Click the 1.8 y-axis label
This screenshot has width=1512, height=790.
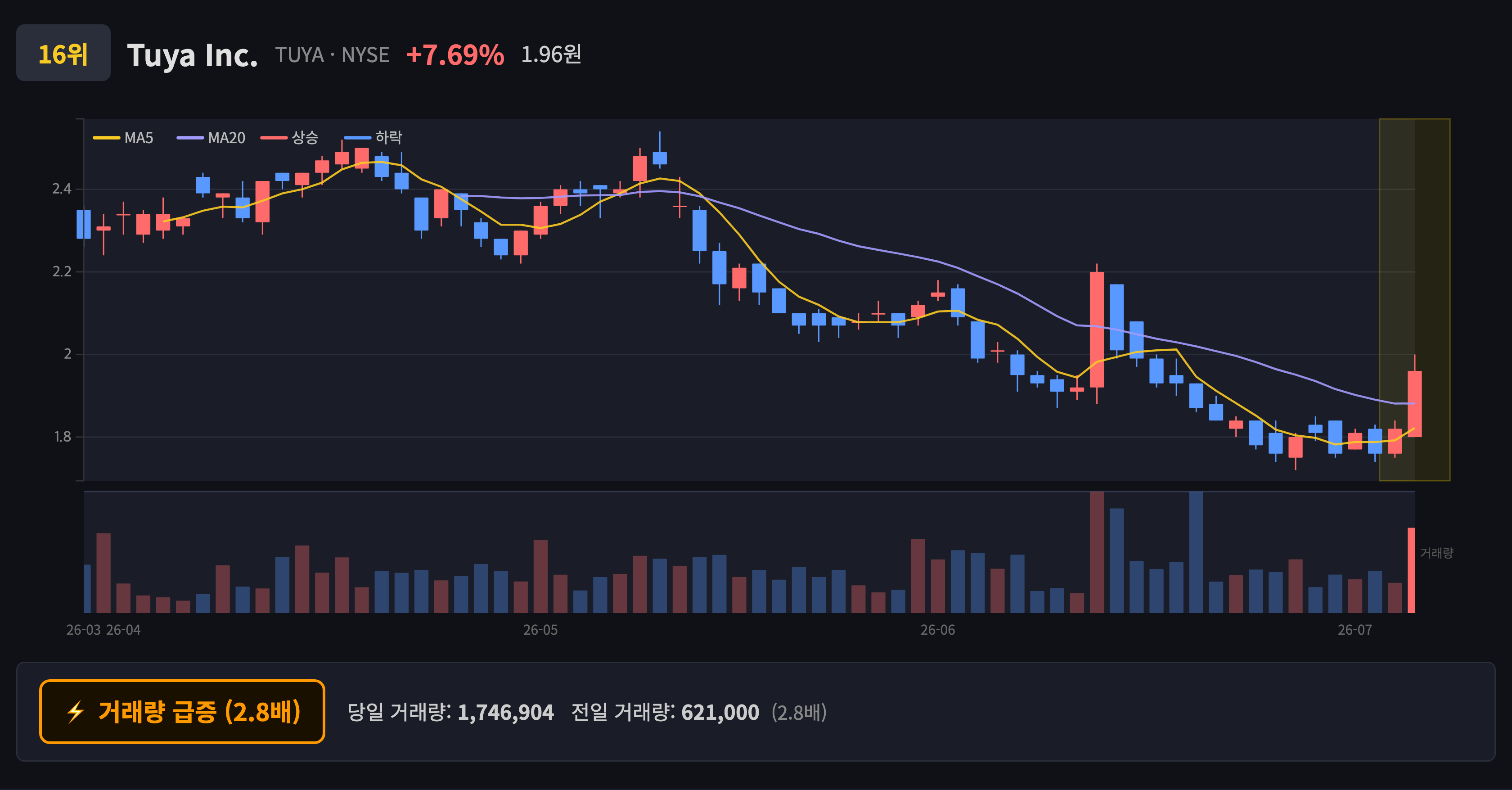pyautogui.click(x=62, y=437)
